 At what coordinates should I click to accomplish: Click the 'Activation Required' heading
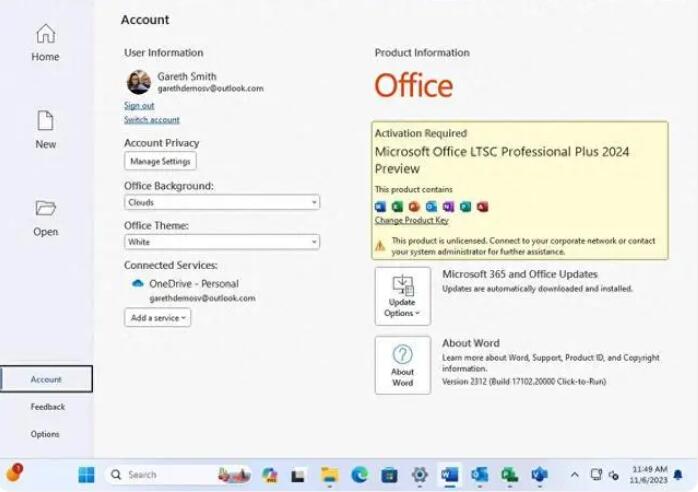pos(421,133)
